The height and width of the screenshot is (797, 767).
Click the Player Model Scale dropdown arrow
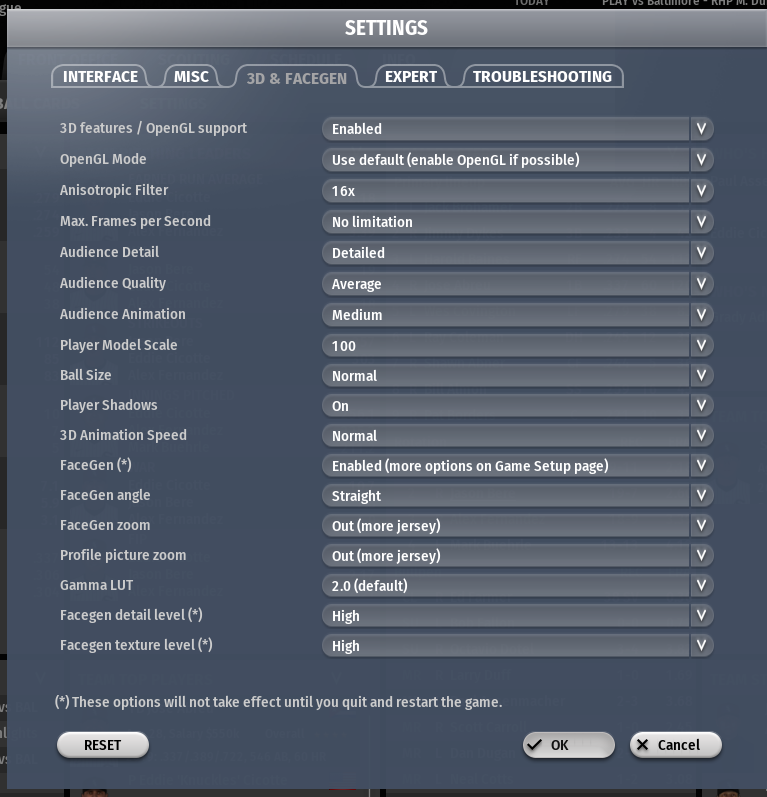(x=701, y=346)
